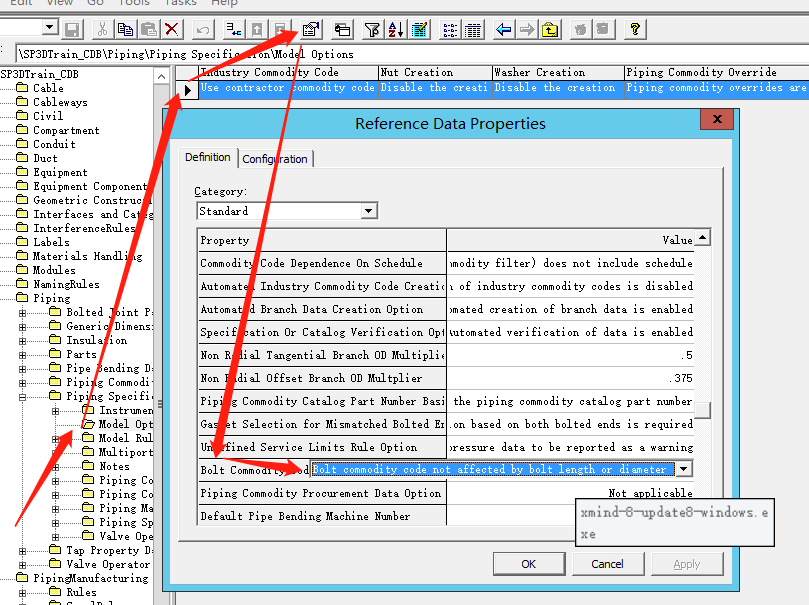Click the Washer Creation column header
This screenshot has height=605, width=809.
(x=558, y=72)
